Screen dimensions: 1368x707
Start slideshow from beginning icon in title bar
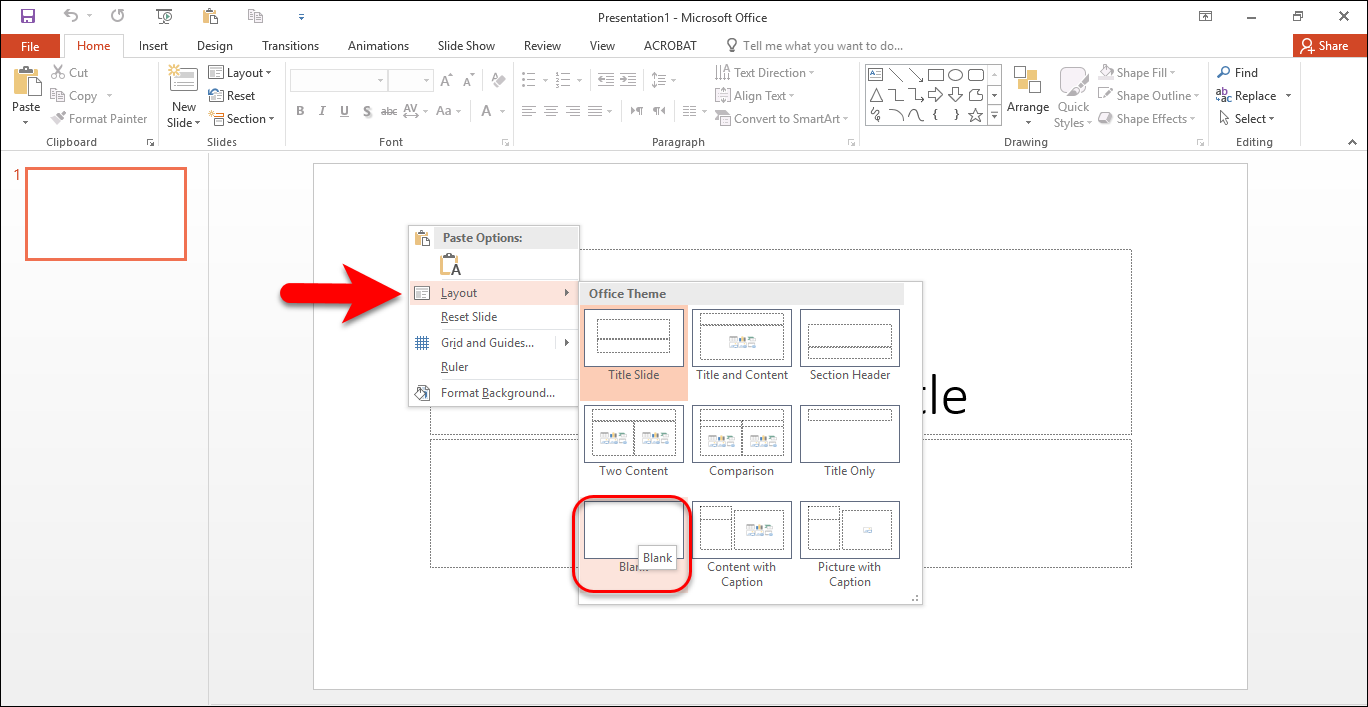coord(164,16)
